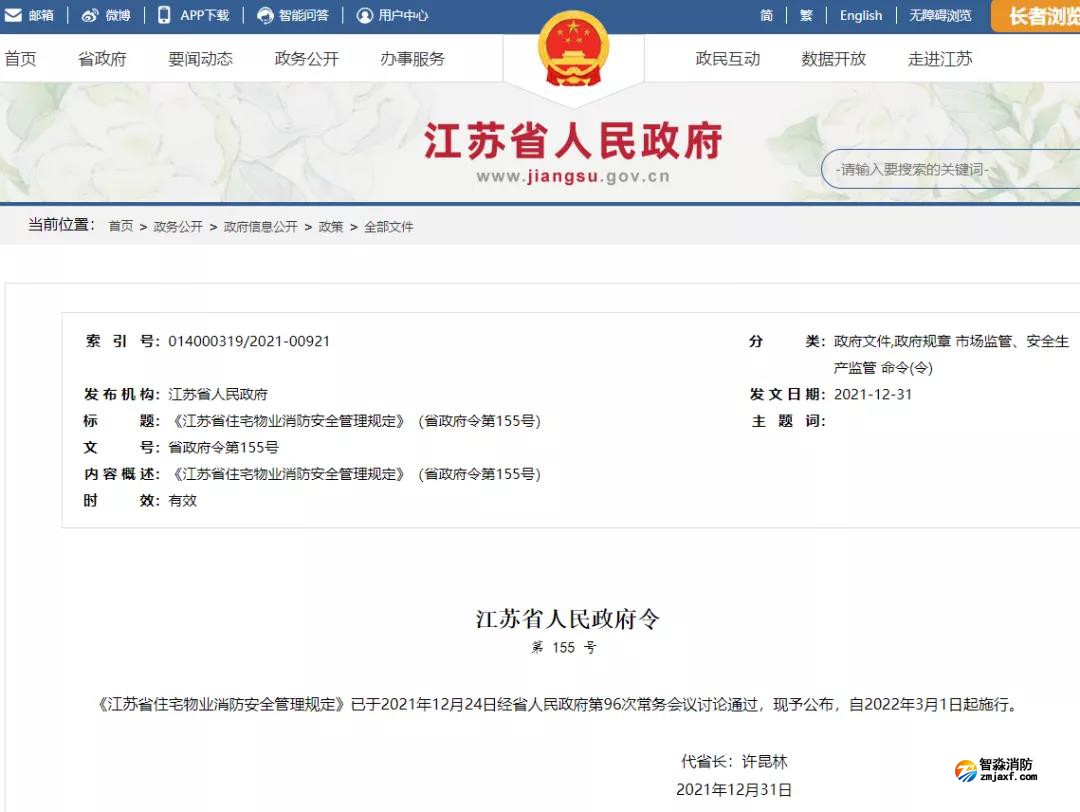Image resolution: width=1080 pixels, height=812 pixels.
Task: Open the 数据开放 navigation item
Action: point(833,59)
